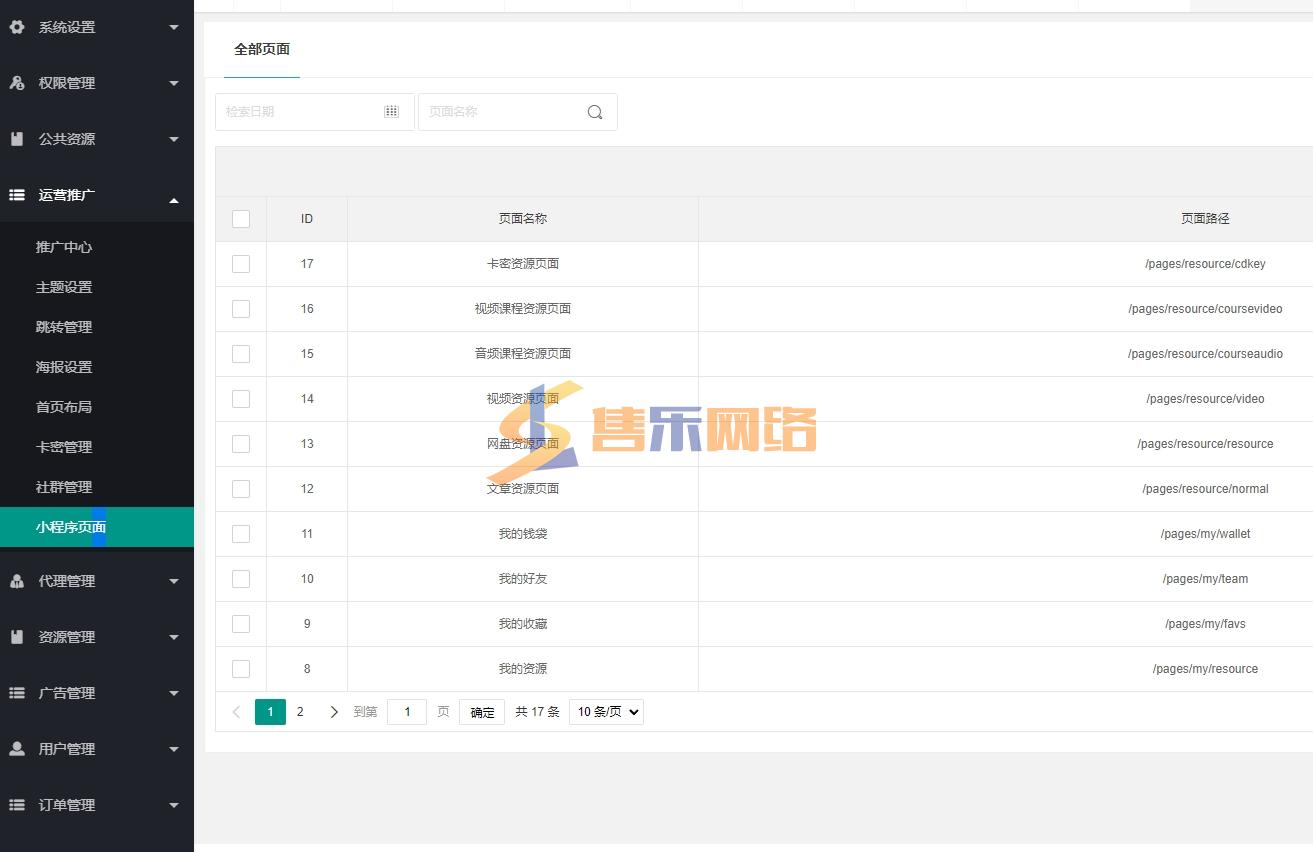Open 卡密管理 in the sidebar
This screenshot has height=852, width=1313.
point(64,447)
